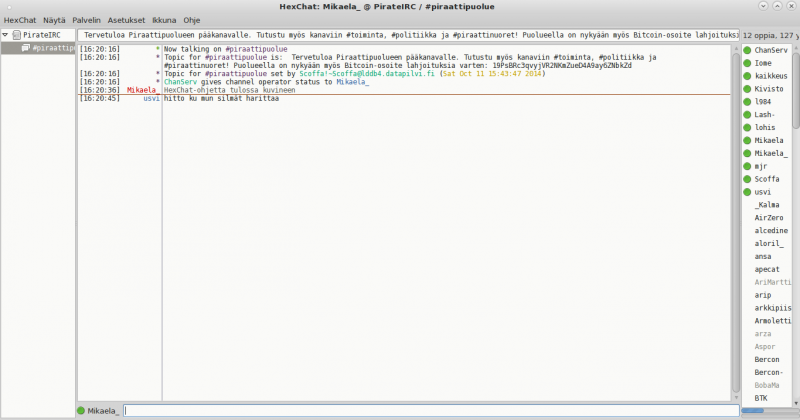This screenshot has width=800, height=420.
Task: Click the chat bubble icon for #piraattipuolue channel
Action: pos(26,47)
